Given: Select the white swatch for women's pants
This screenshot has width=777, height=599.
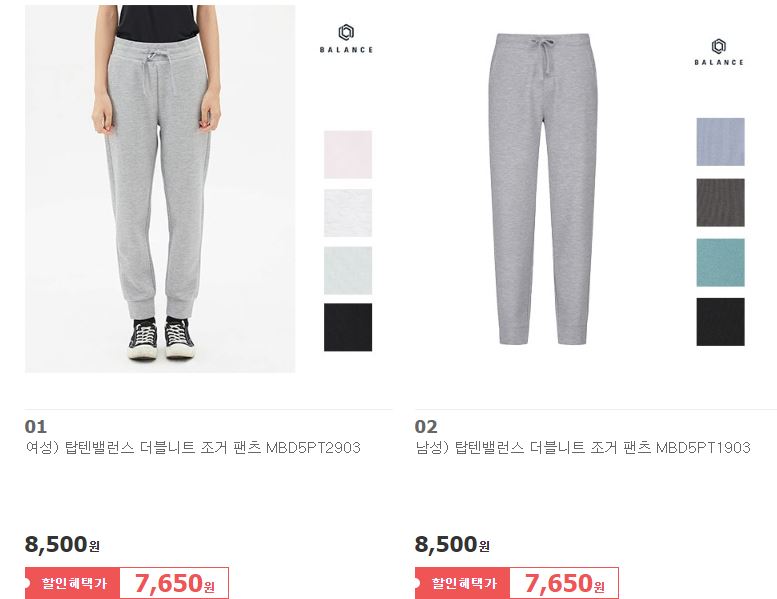Looking at the screenshot, I should 348,213.
